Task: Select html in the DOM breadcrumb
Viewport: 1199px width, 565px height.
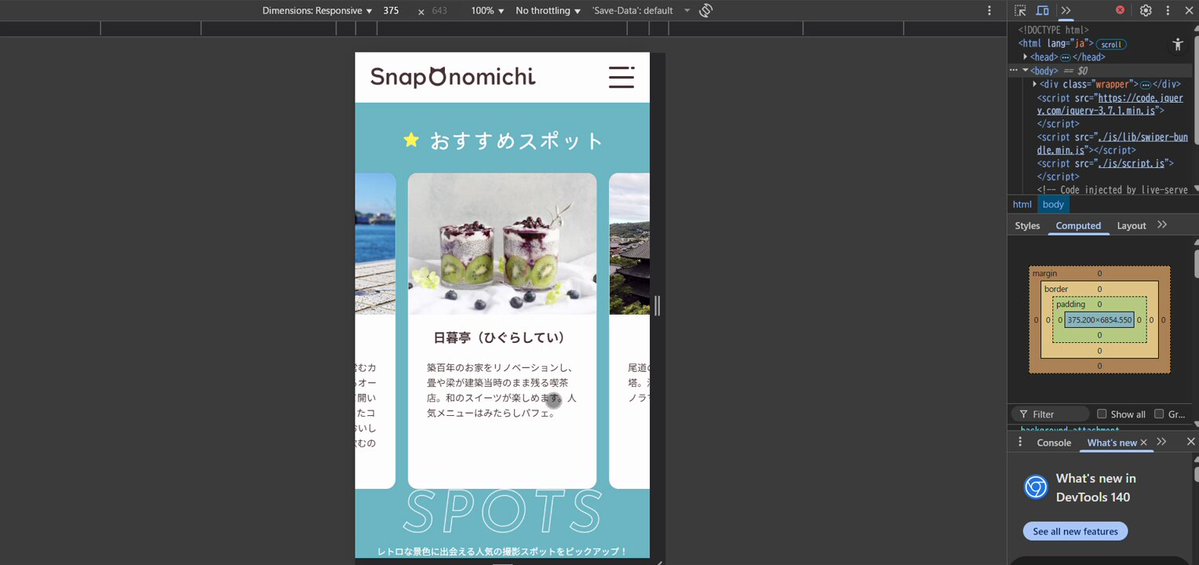Action: [x=1022, y=204]
